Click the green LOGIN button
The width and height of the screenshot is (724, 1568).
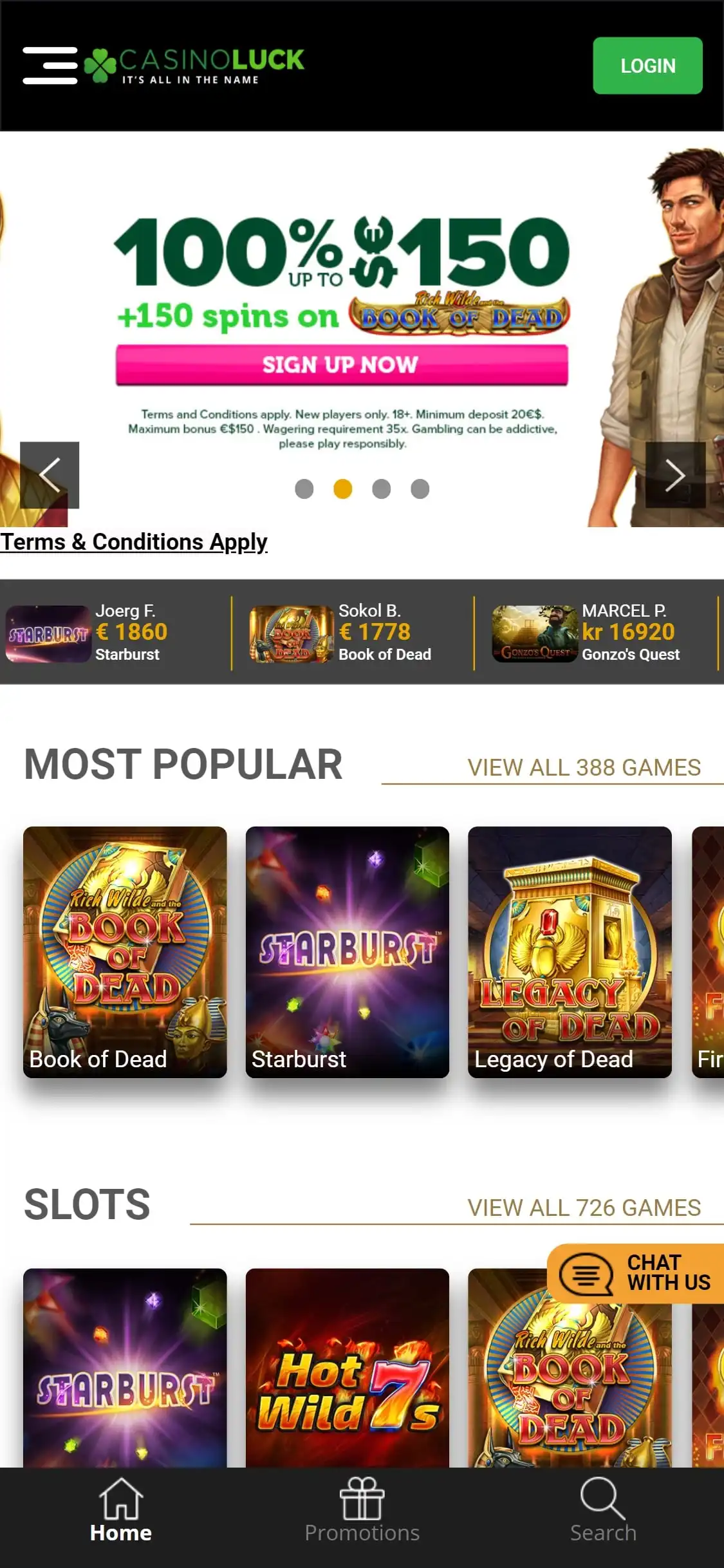pos(647,66)
